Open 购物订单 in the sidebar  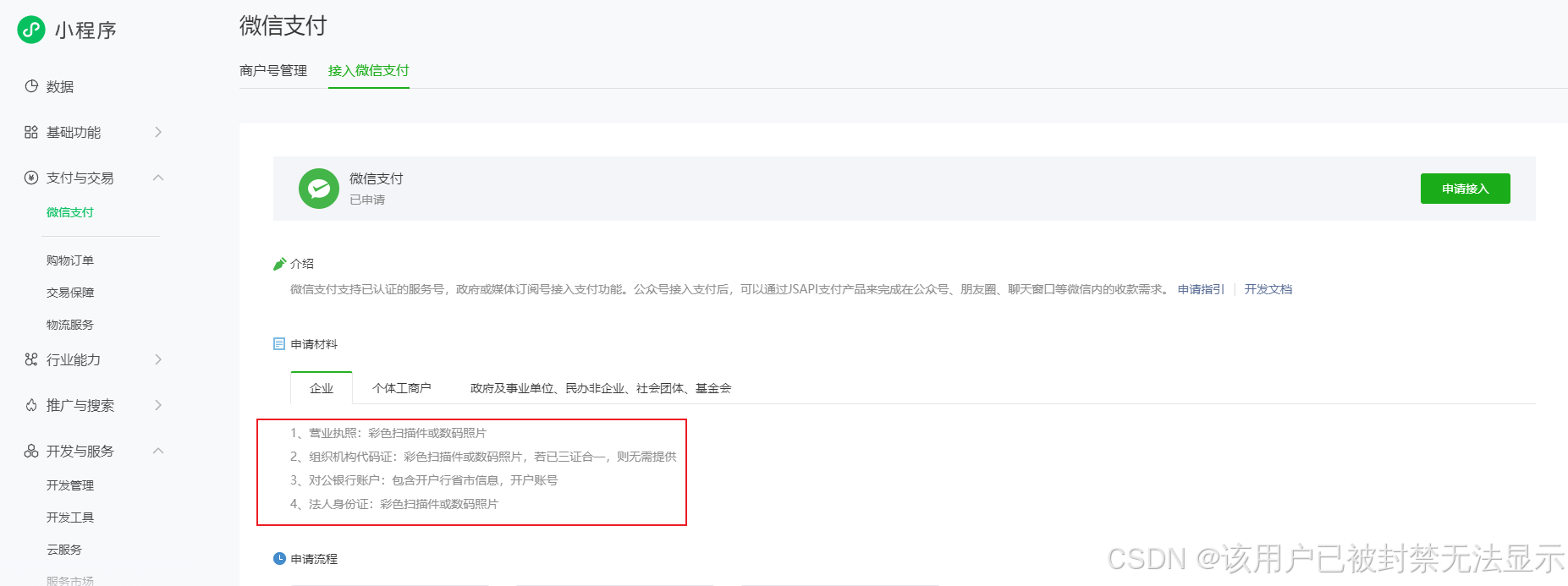70,260
